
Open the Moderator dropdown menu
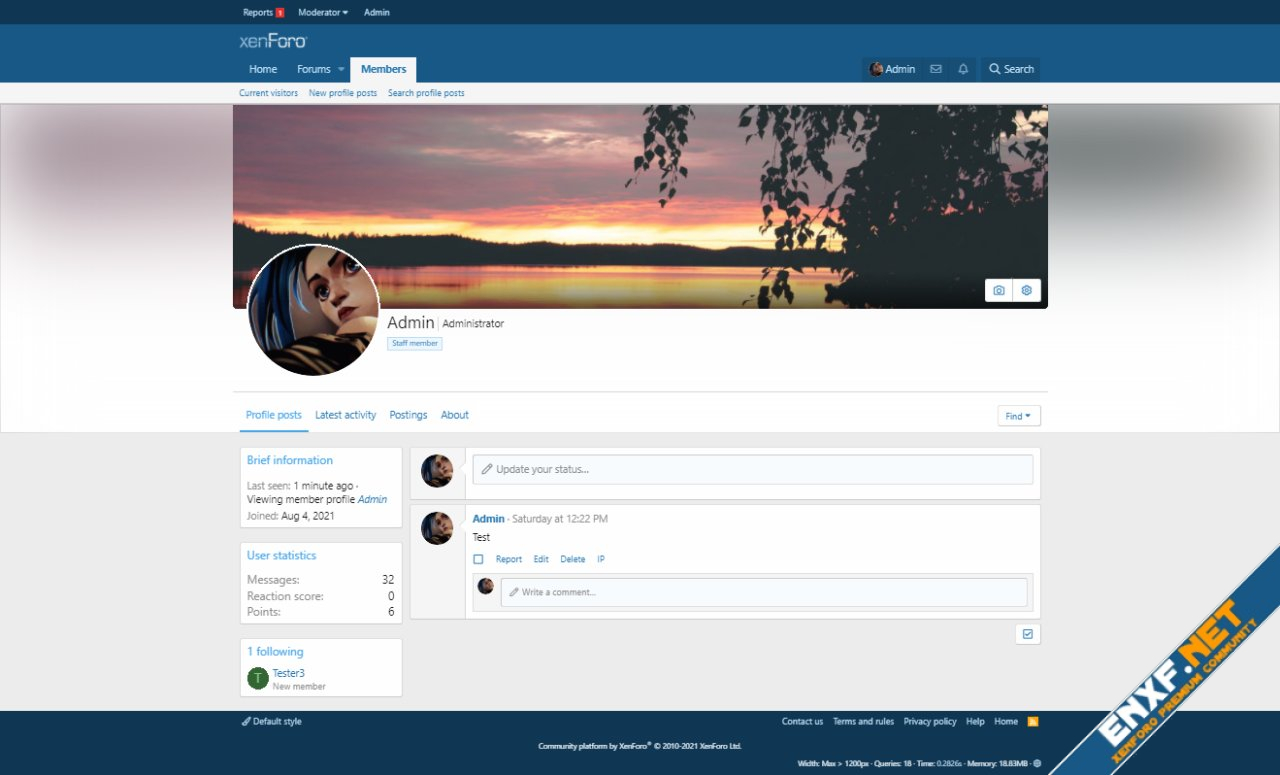click(x=323, y=13)
